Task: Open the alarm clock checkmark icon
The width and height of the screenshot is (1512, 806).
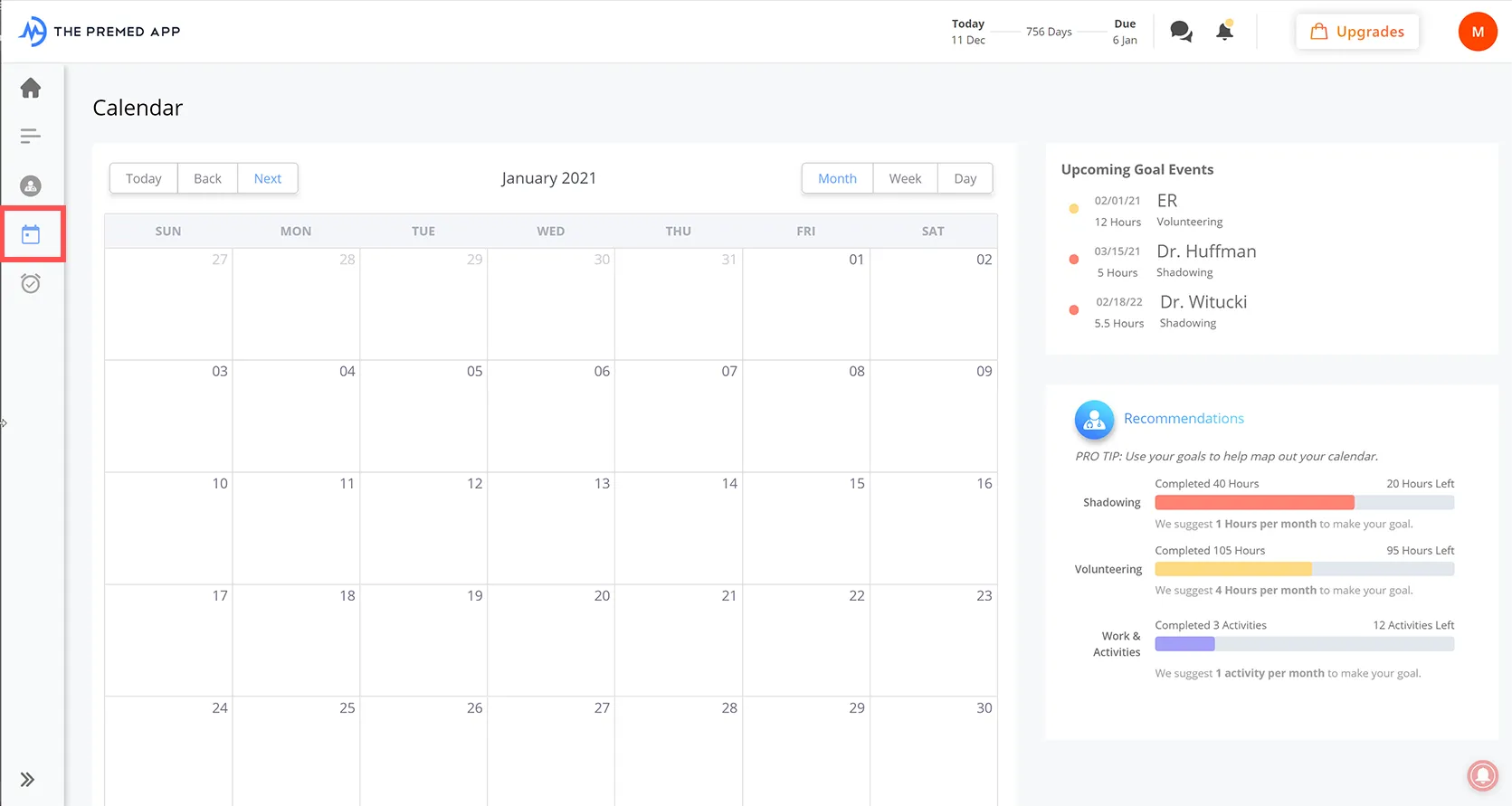Action: [31, 284]
